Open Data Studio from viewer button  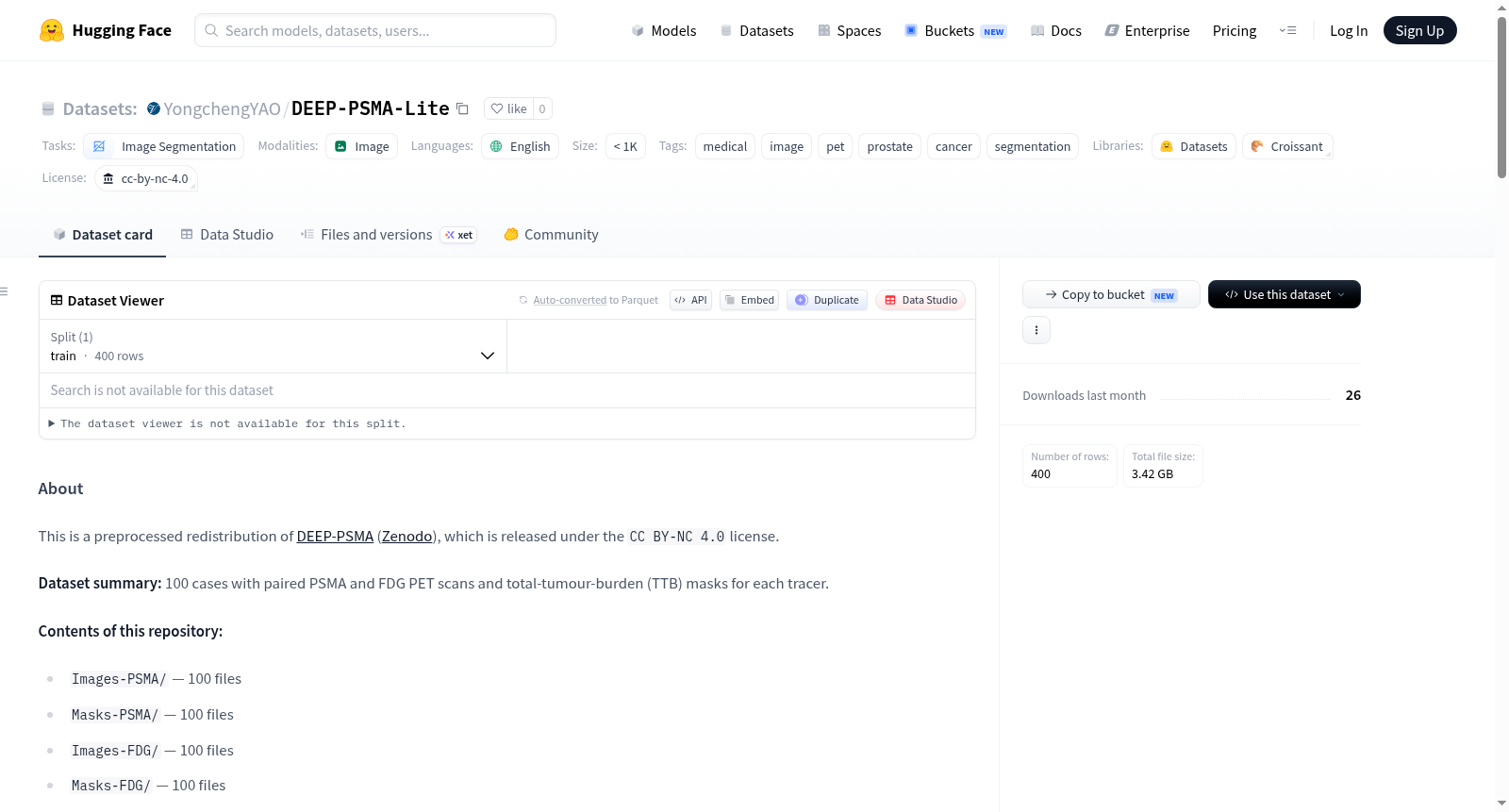pos(920,300)
